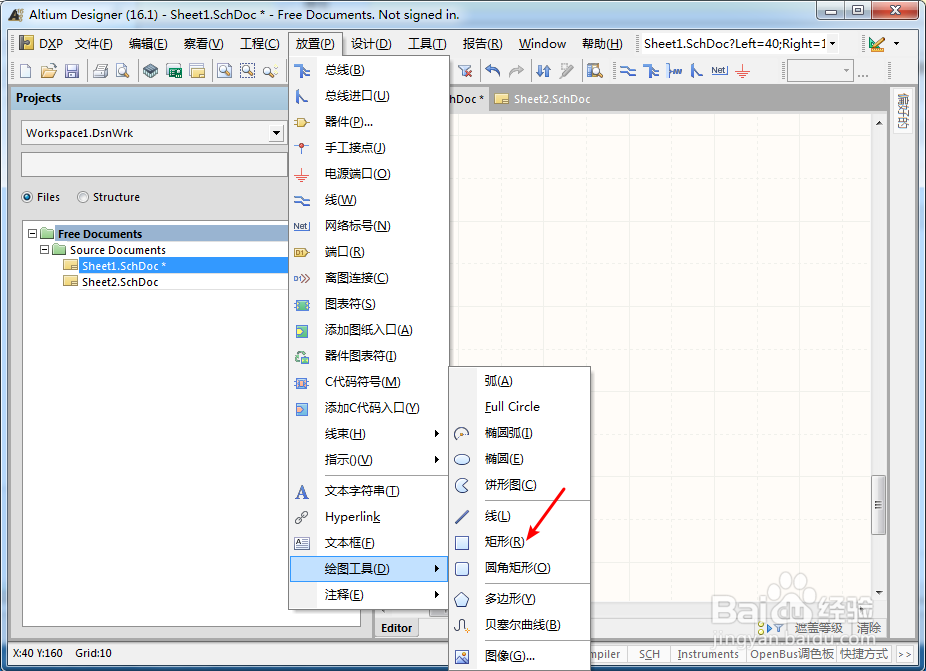The image size is (926, 671).
Task: Switch to the Sheet2.SchDoc tab
Action: [543, 99]
